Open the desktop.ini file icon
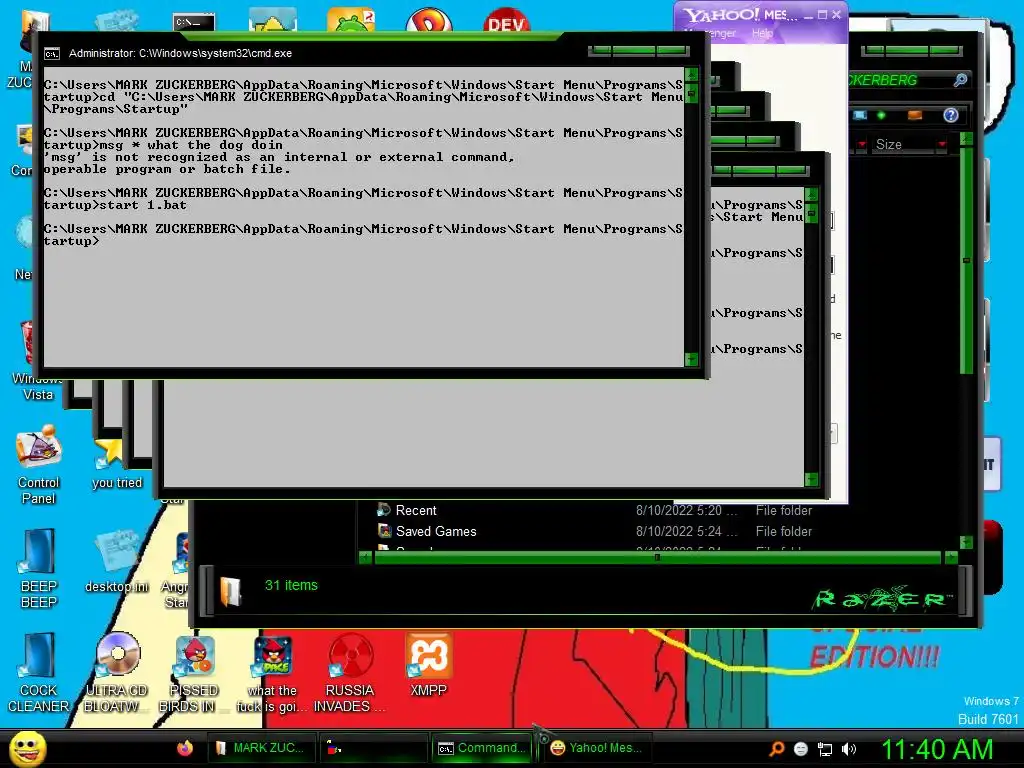 [x=116, y=560]
